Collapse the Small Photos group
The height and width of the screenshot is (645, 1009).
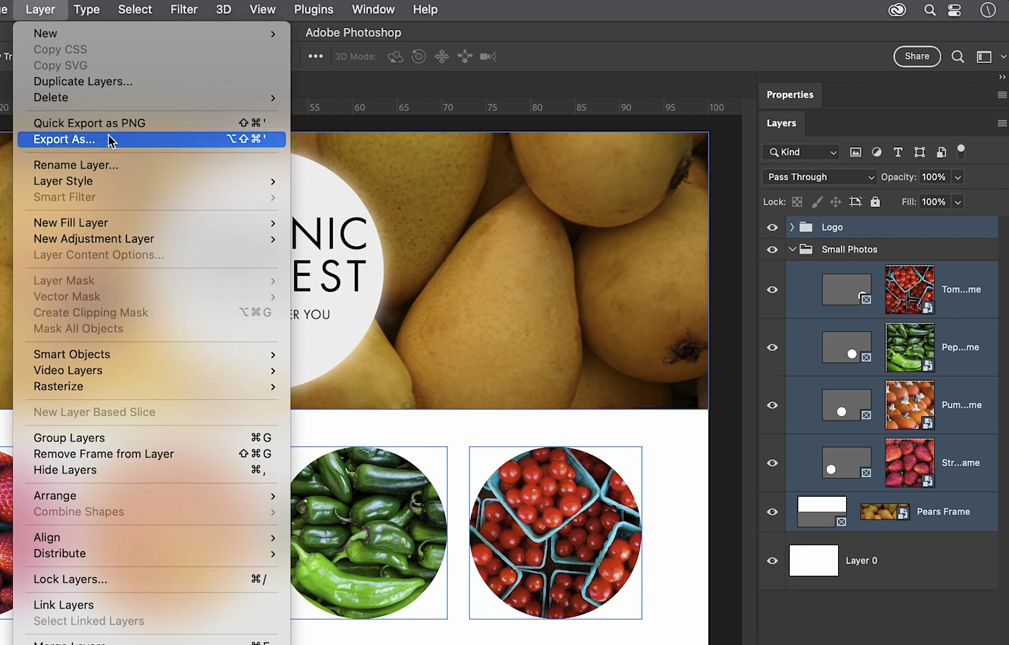point(792,250)
